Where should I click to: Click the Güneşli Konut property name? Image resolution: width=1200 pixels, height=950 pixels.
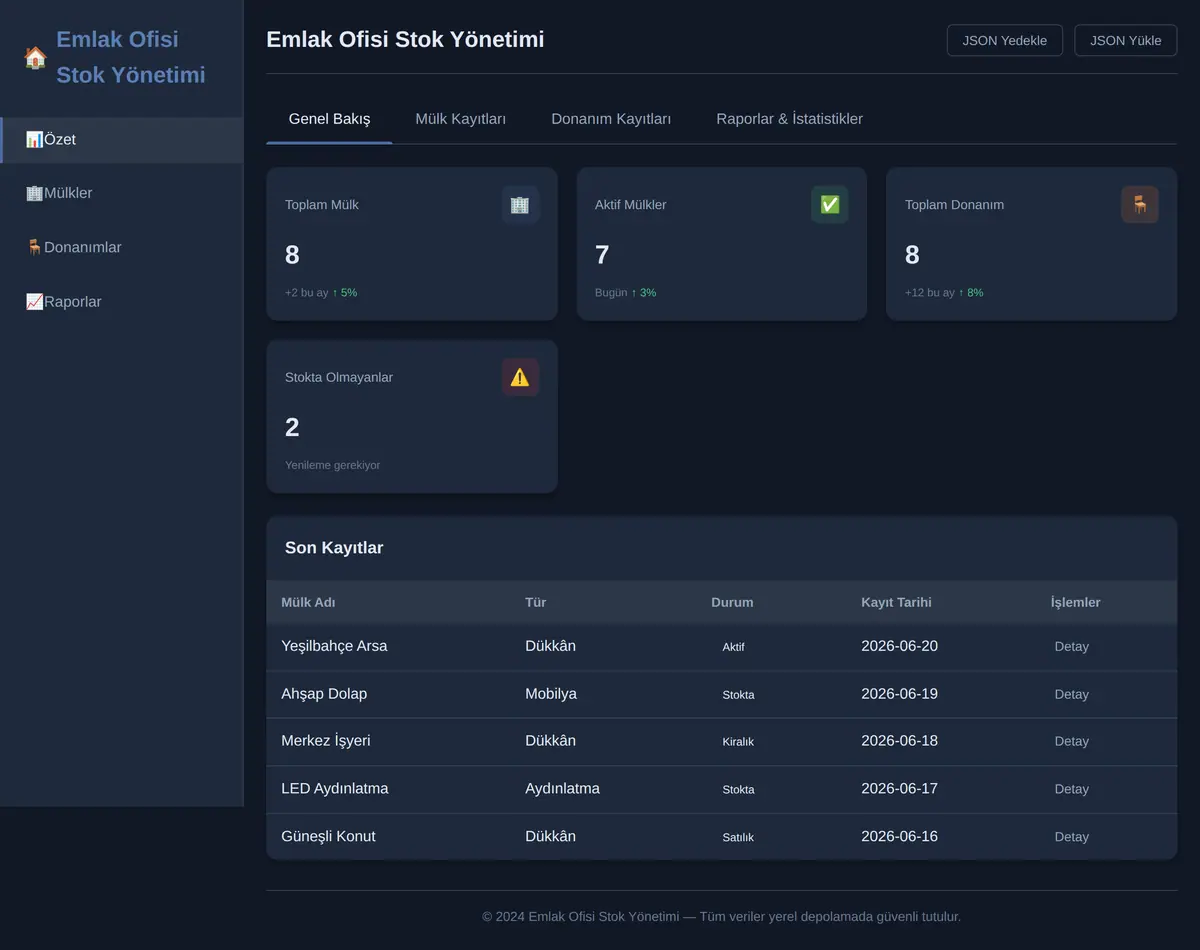[x=328, y=837]
